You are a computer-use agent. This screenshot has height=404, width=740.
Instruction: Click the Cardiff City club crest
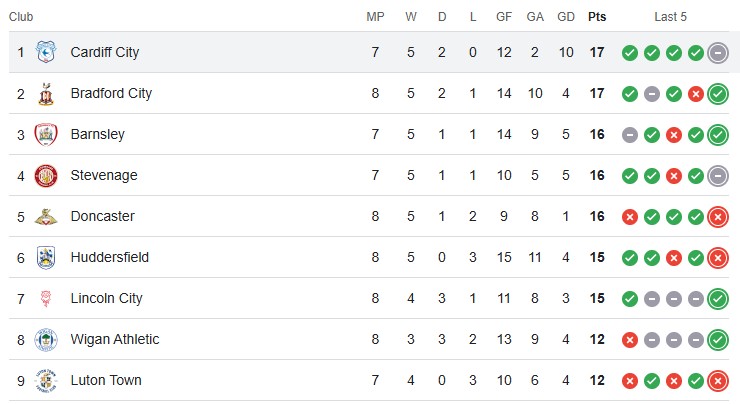[46, 52]
